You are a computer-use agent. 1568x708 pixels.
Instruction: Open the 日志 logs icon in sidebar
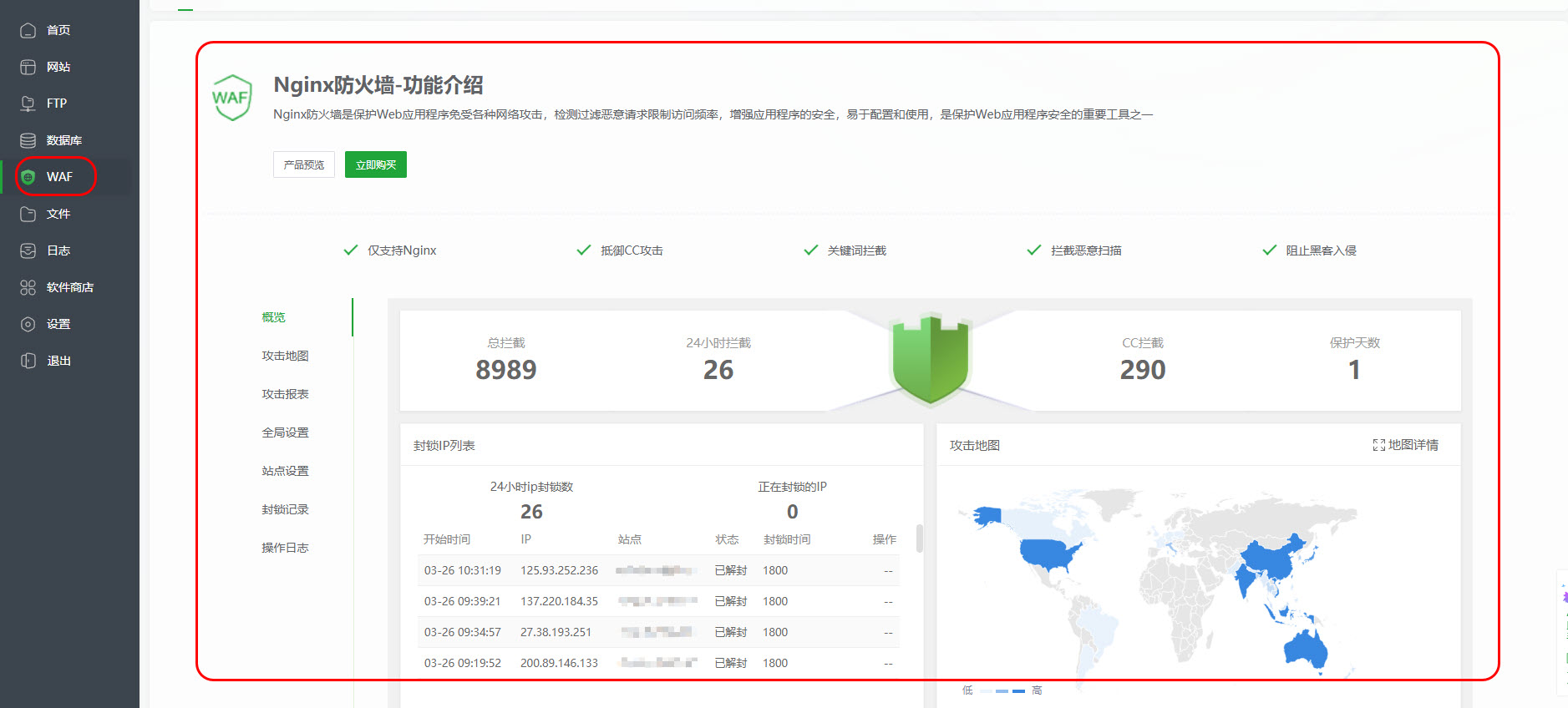click(x=28, y=250)
